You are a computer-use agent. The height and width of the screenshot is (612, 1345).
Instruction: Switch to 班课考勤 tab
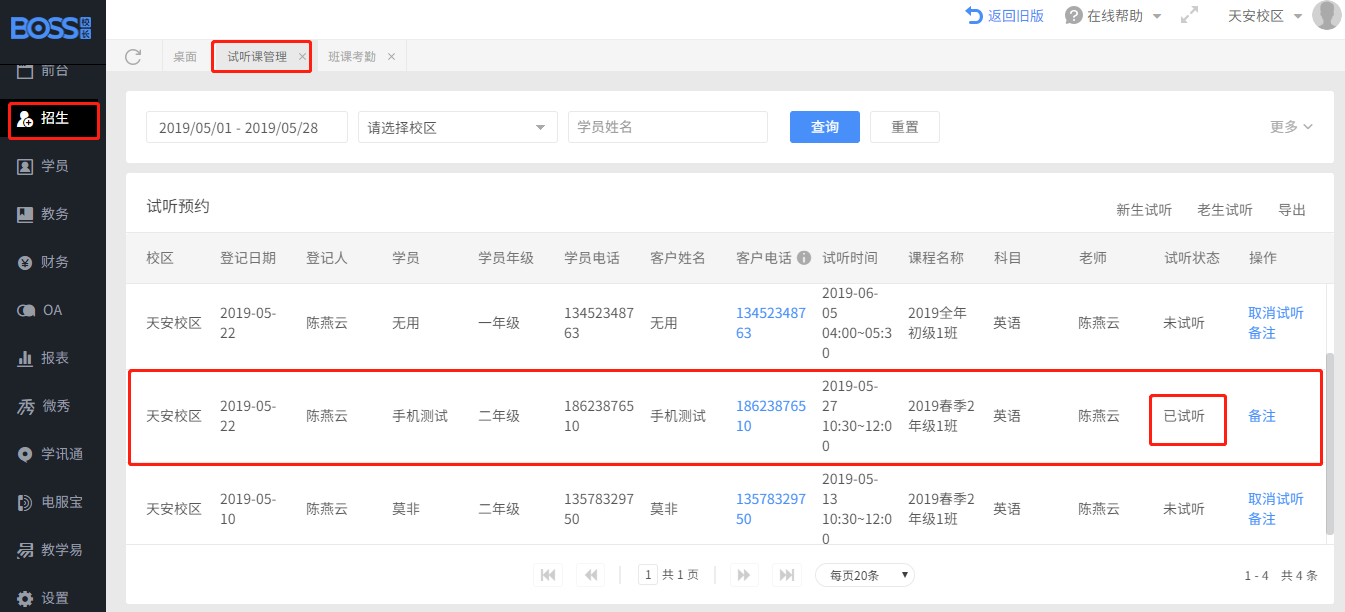click(352, 56)
